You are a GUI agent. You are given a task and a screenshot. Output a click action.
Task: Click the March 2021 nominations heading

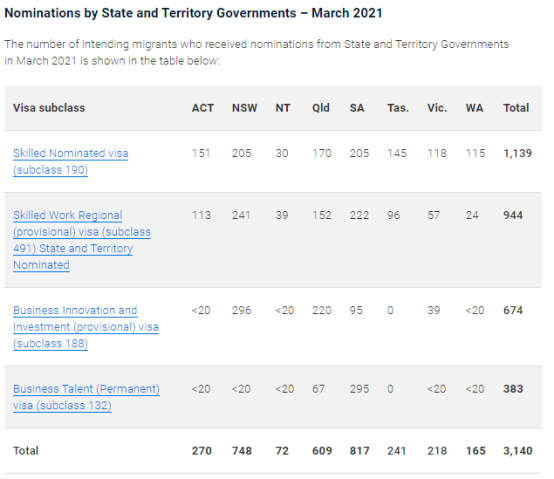coord(193,13)
